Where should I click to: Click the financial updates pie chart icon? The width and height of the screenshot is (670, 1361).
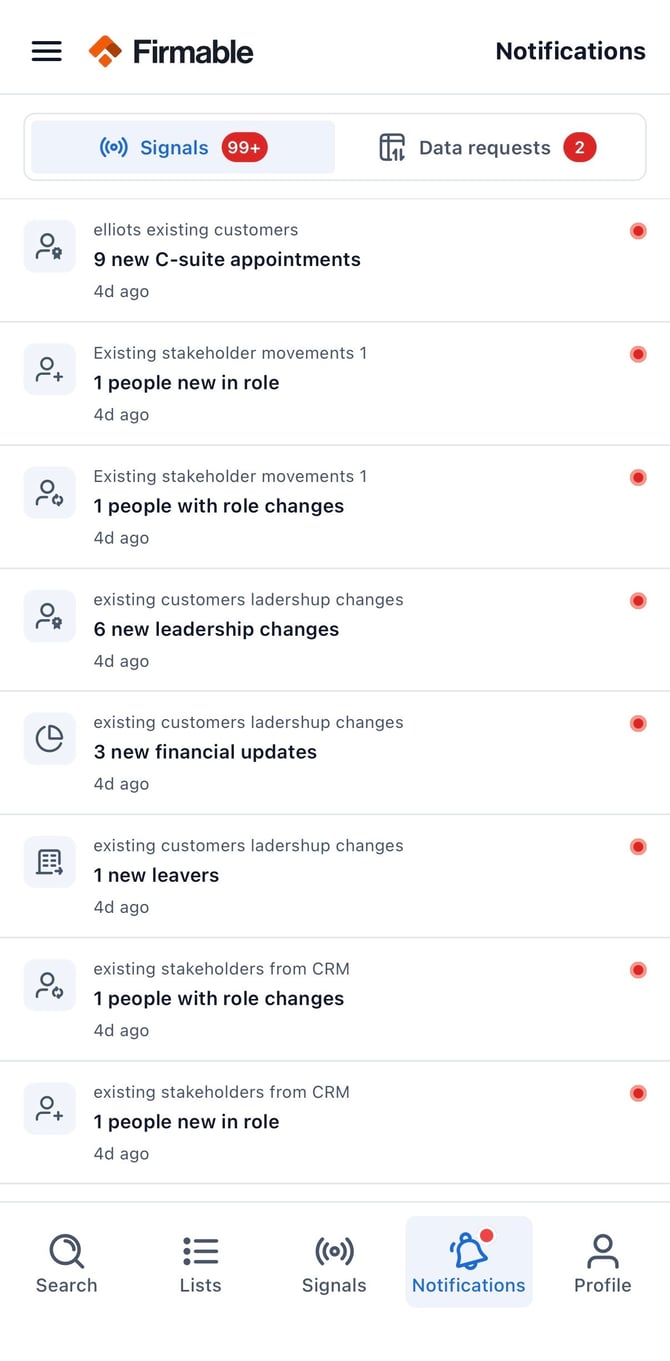[x=49, y=738]
